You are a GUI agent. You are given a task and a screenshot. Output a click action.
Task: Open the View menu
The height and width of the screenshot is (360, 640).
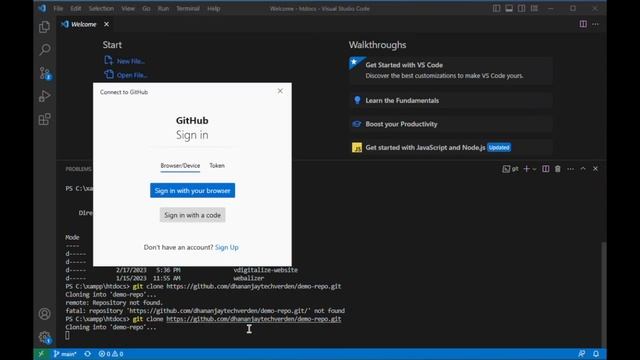pos(128,8)
